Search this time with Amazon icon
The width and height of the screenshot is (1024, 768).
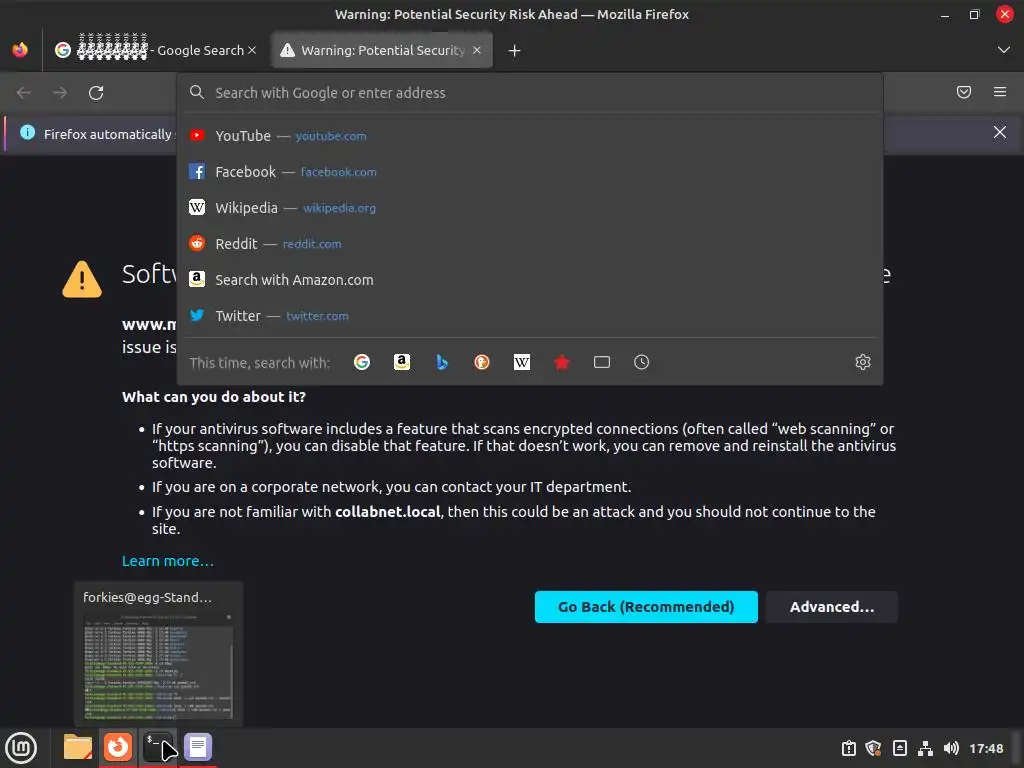pos(402,362)
